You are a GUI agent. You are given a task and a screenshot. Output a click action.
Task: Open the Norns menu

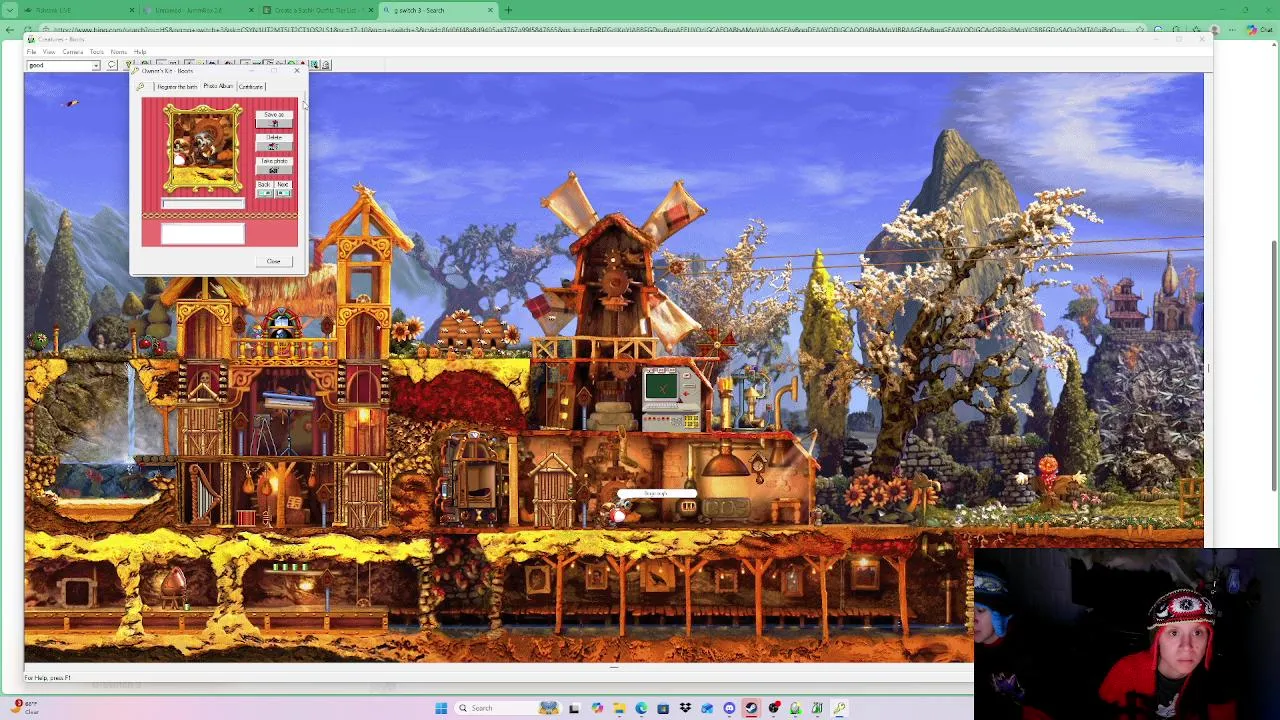click(x=119, y=52)
